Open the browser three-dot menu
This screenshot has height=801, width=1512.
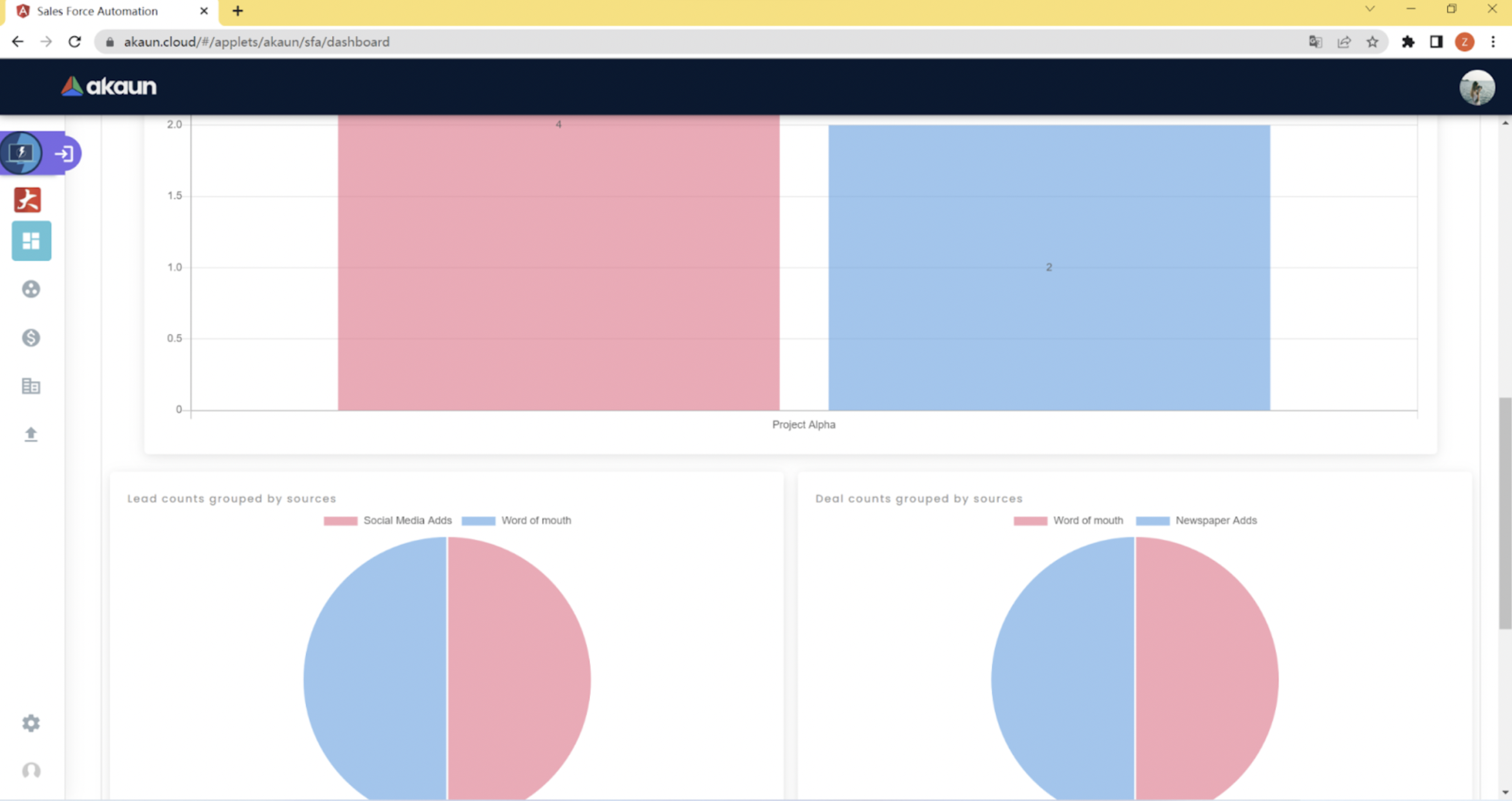pyautogui.click(x=1493, y=42)
